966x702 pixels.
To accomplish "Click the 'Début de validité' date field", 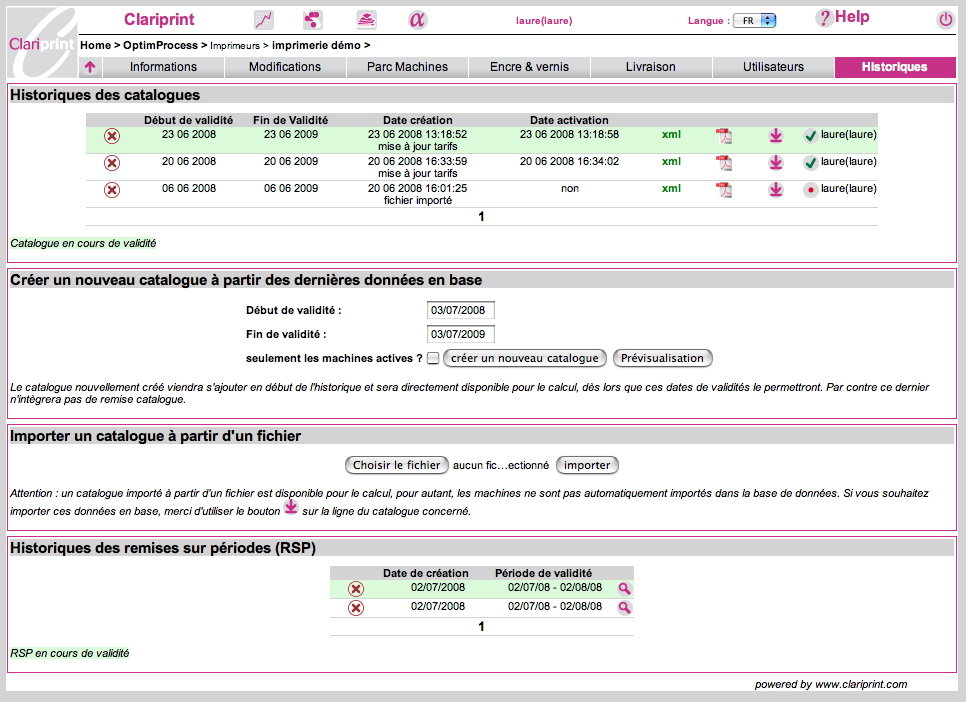I will 460,310.
